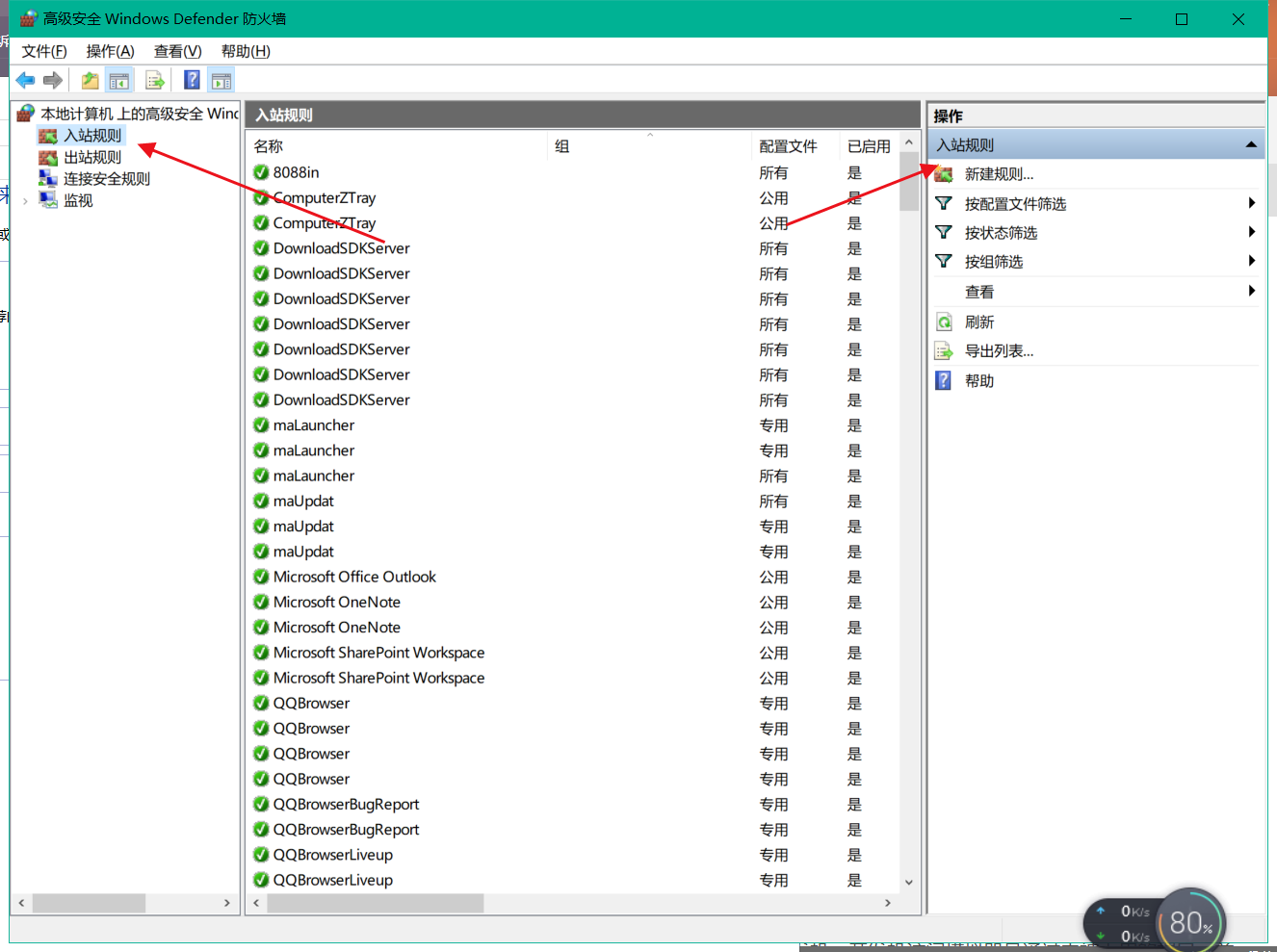1277x952 pixels.
Task: Select 出站规则 in the left tree
Action: (x=92, y=157)
